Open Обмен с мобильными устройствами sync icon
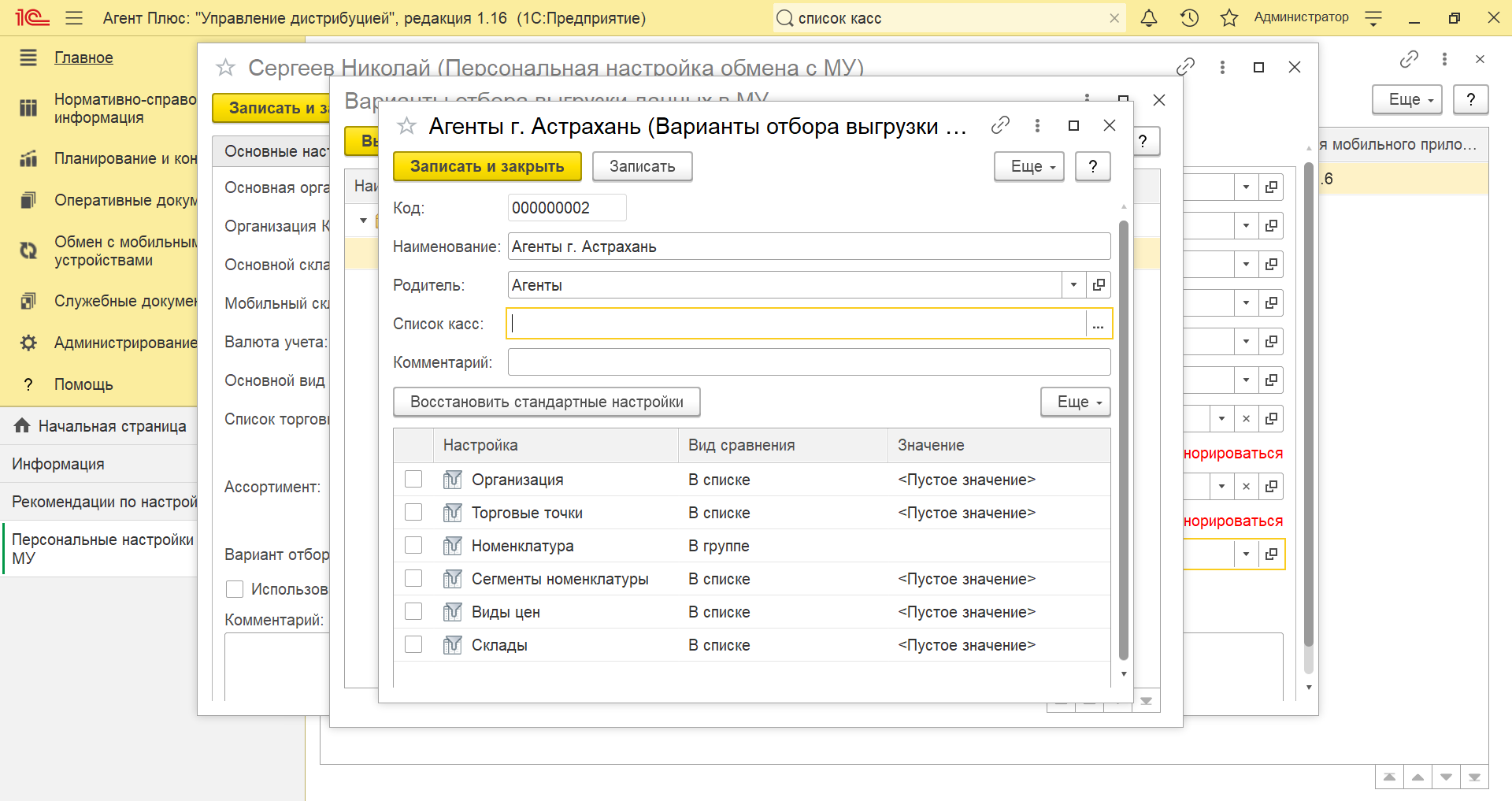The image size is (1512, 801). point(28,251)
